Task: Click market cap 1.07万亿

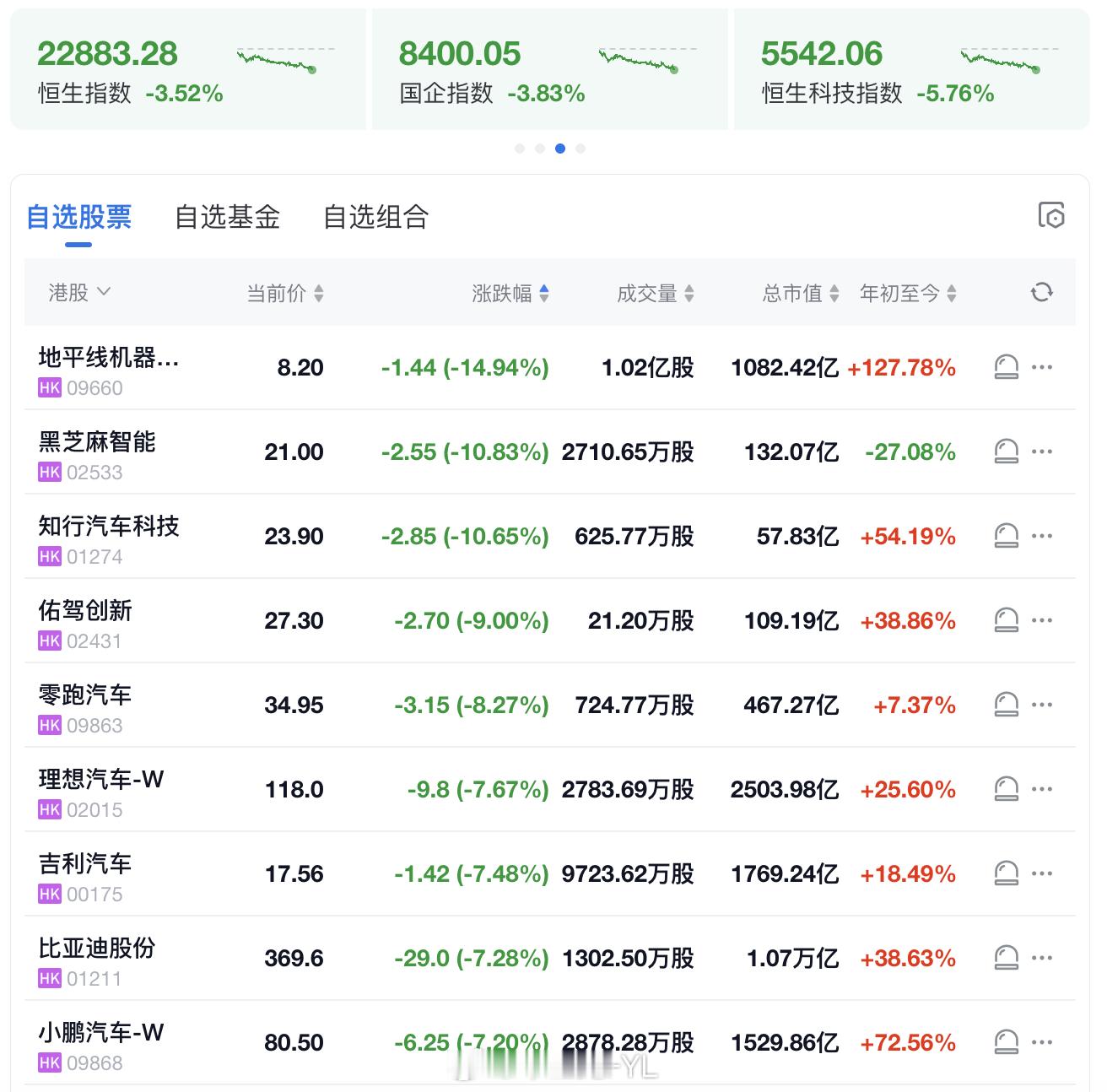Action: tap(793, 959)
